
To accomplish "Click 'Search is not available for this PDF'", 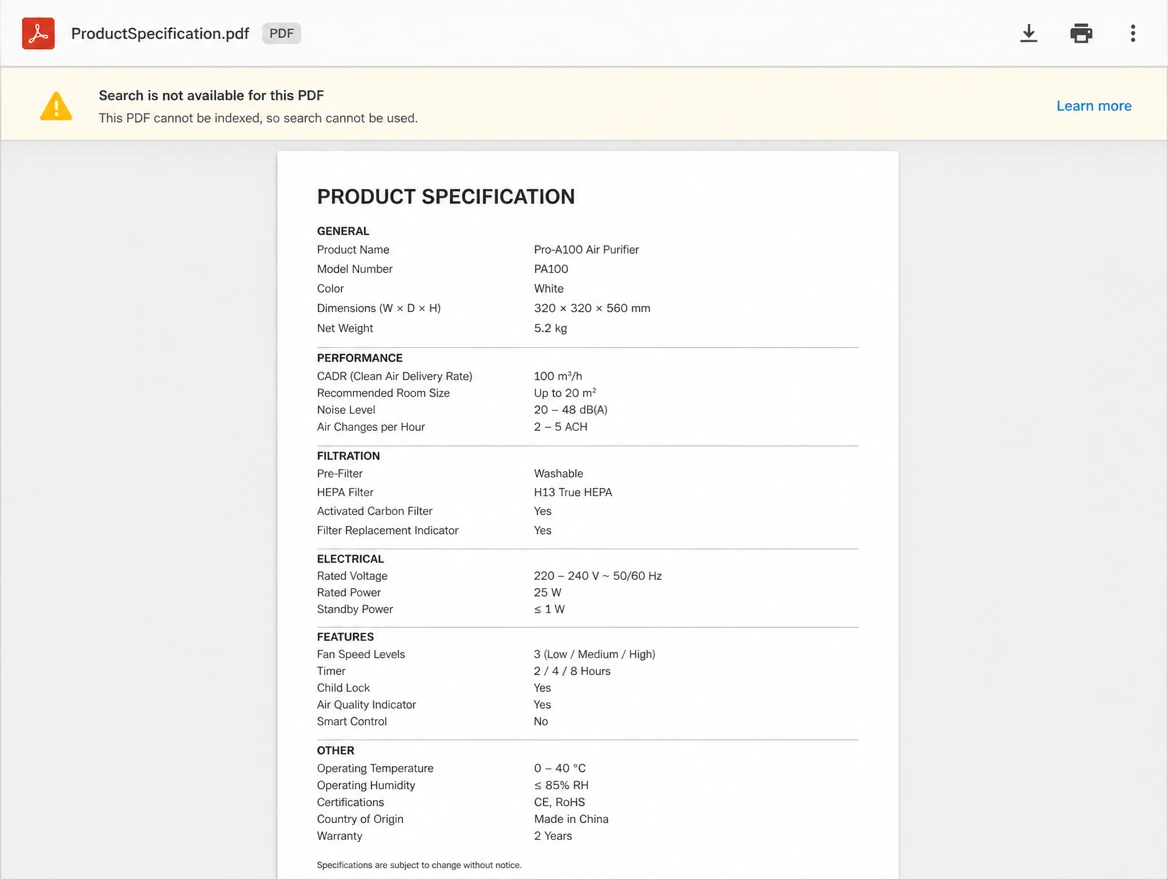I will pyautogui.click(x=211, y=95).
